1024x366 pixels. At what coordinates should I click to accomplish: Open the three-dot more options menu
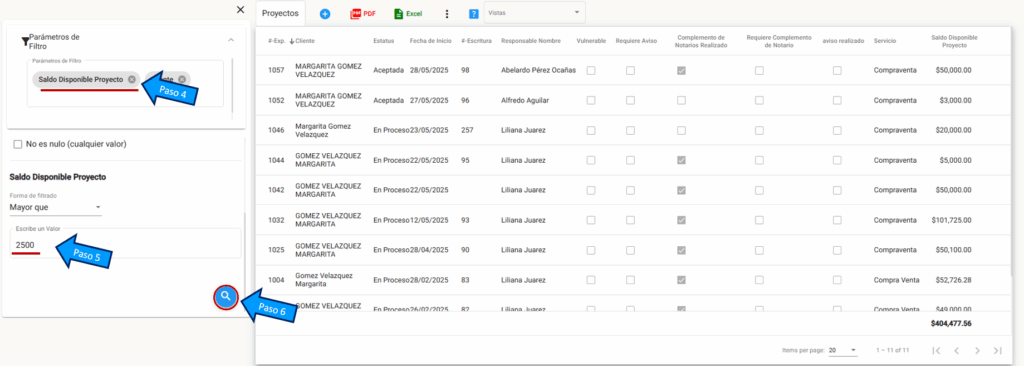pyautogui.click(x=447, y=13)
